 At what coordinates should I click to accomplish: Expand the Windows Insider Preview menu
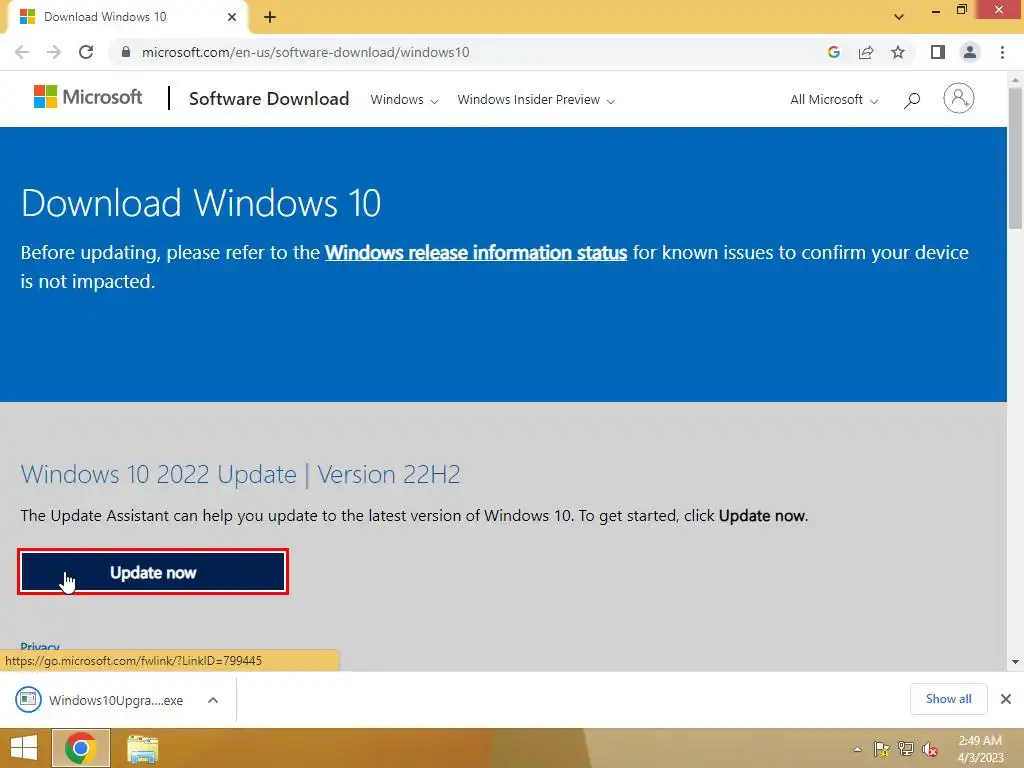tap(536, 100)
